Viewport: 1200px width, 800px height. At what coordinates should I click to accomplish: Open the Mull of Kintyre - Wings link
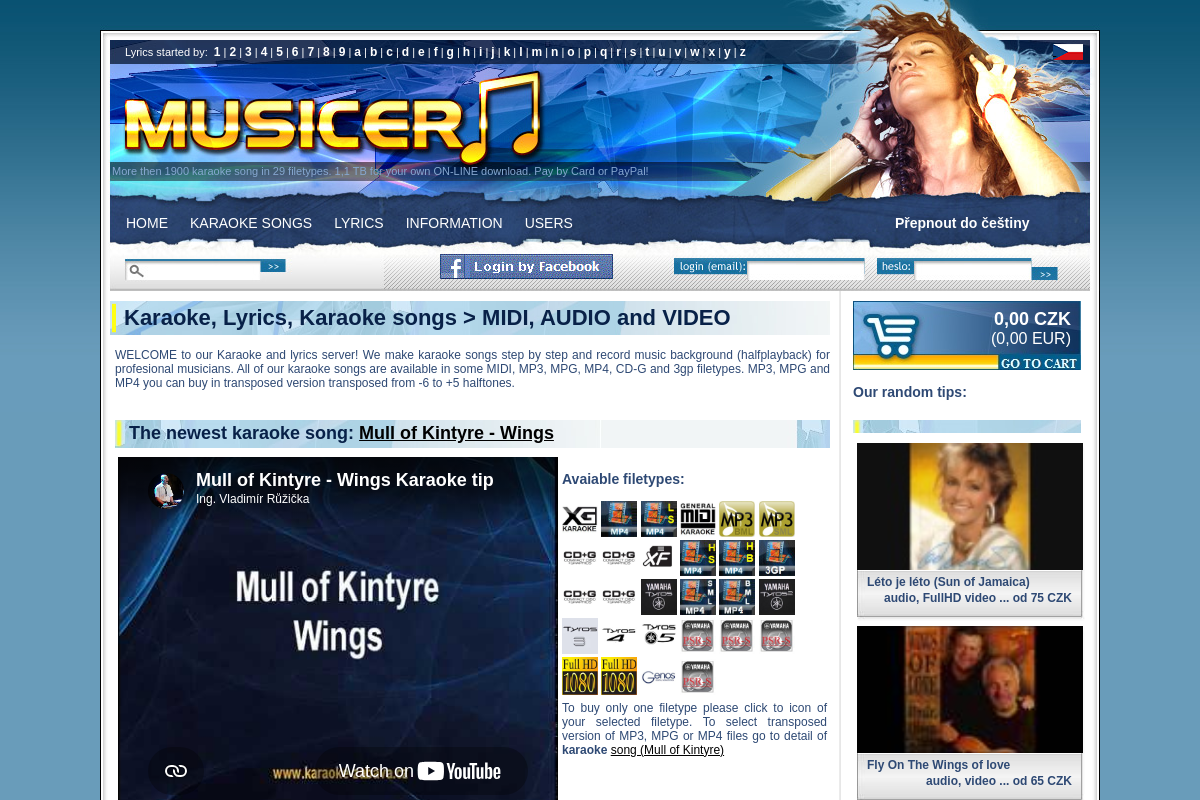(456, 433)
